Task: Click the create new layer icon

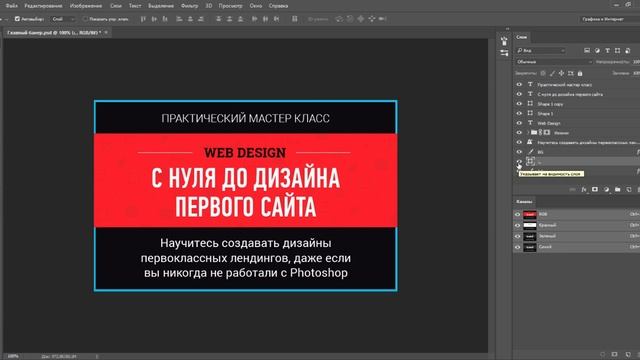Action: coord(629,189)
